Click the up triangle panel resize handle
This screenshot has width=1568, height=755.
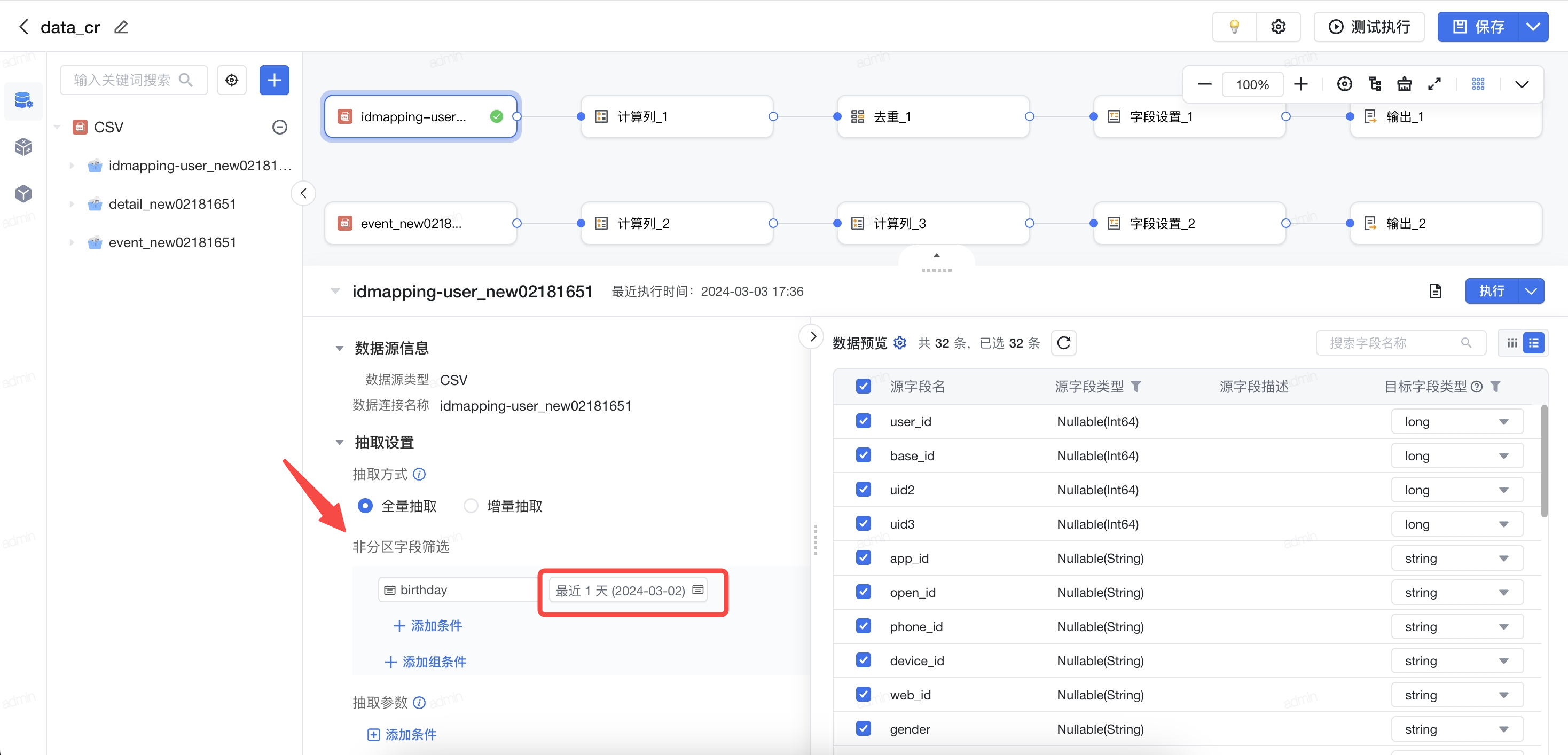[x=936, y=256]
